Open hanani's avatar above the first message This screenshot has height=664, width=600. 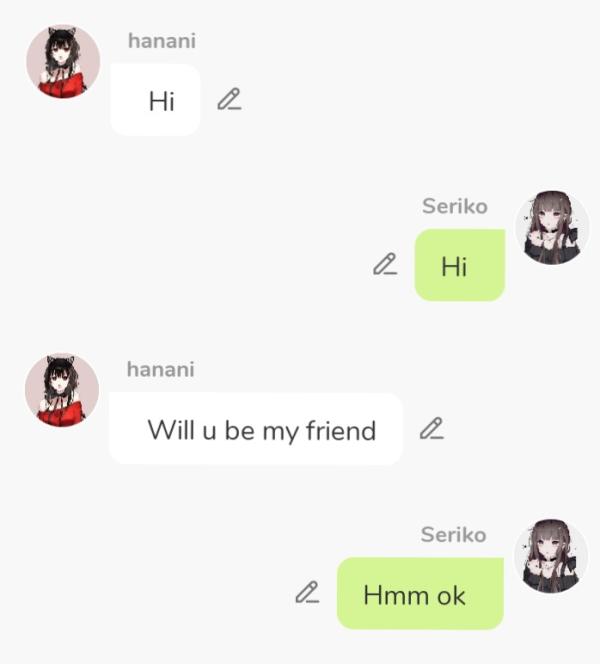[x=63, y=61]
